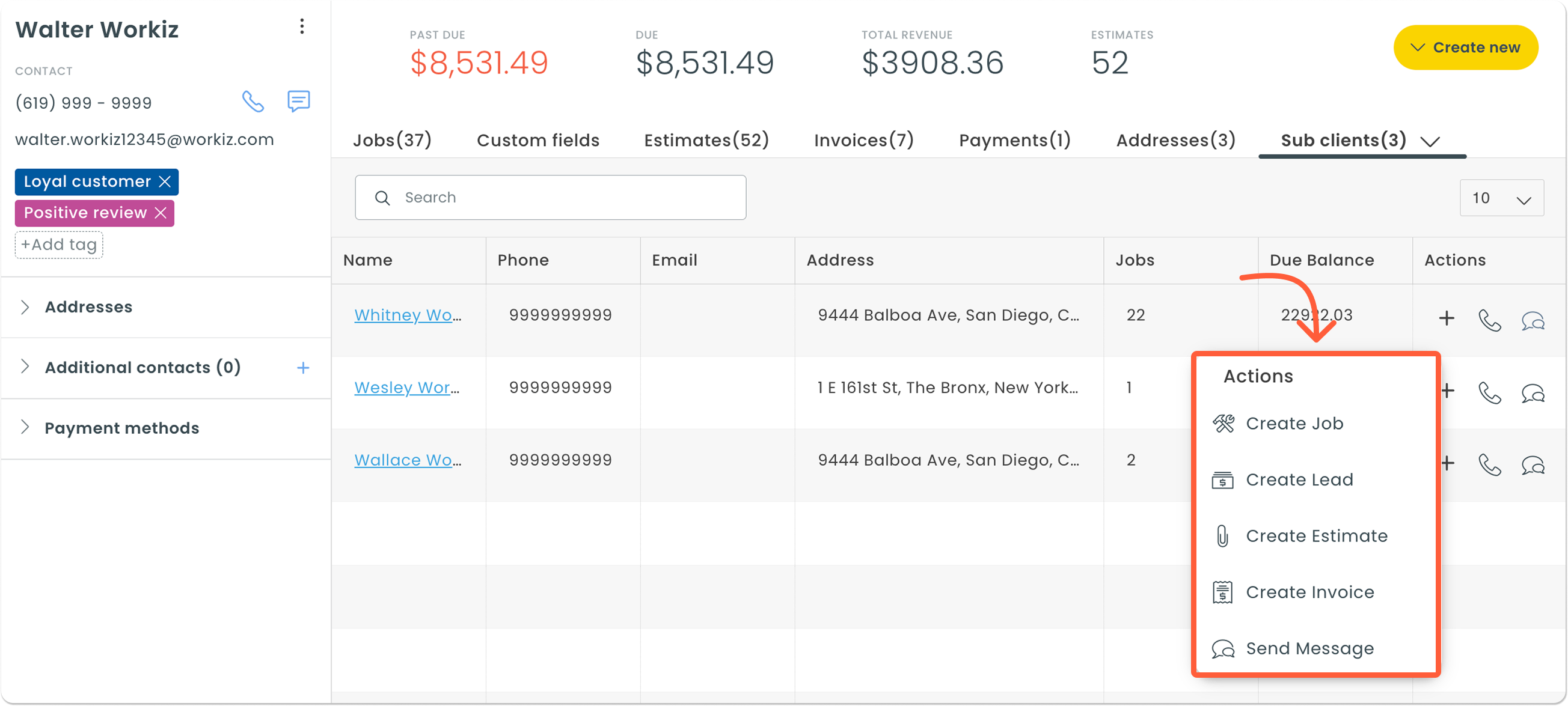Expand the Sub clients(3) tab chevron
The height and width of the screenshot is (706, 1568).
1430,142
